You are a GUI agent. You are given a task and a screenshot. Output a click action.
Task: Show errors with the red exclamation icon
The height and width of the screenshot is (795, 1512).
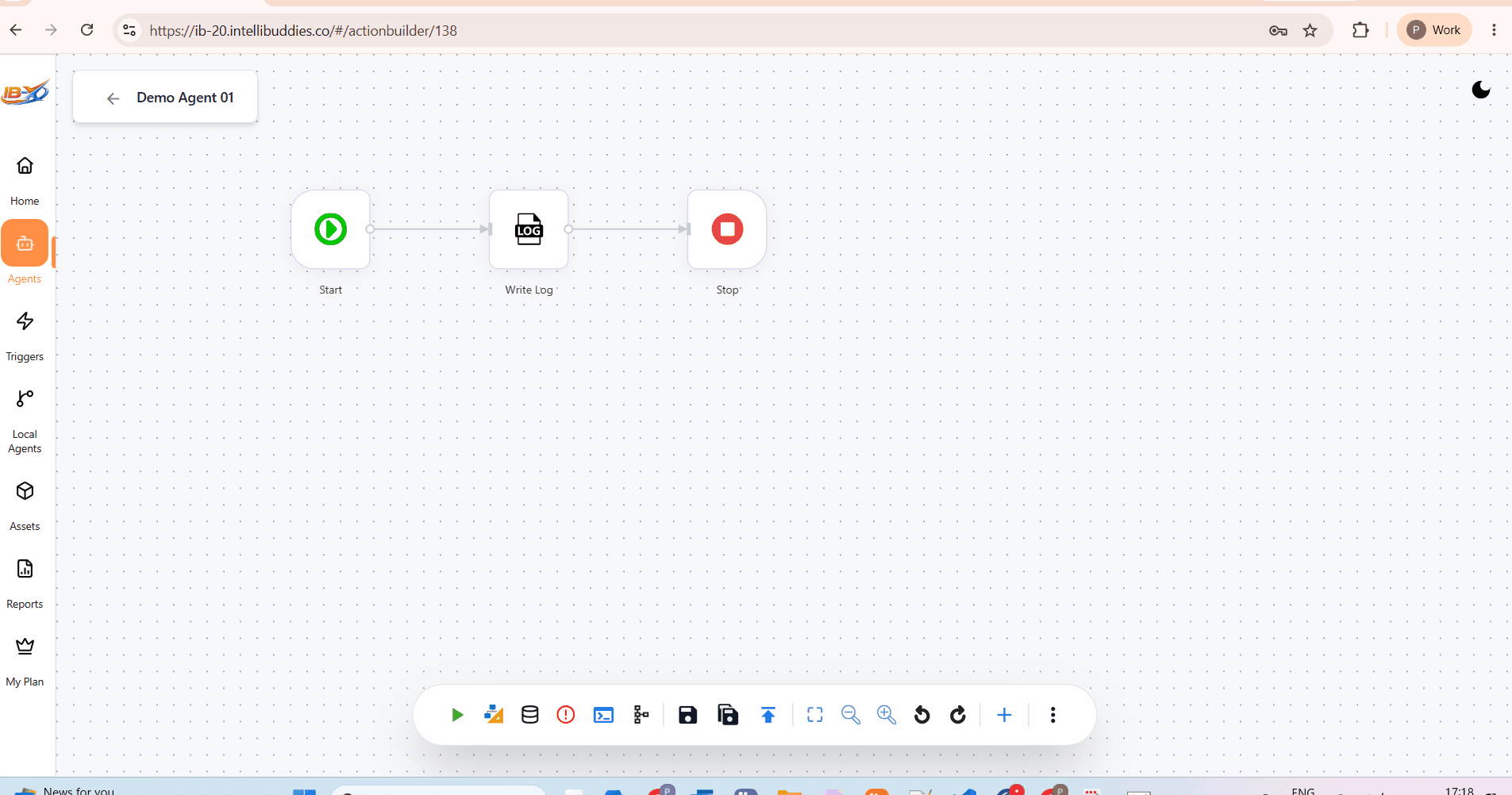566,715
